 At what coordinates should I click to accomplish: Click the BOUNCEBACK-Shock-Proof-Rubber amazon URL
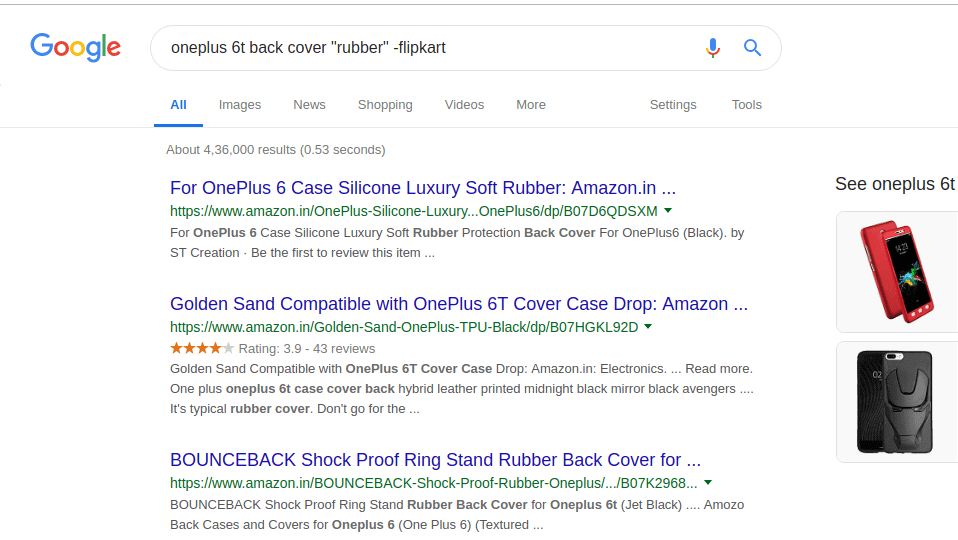pos(433,483)
